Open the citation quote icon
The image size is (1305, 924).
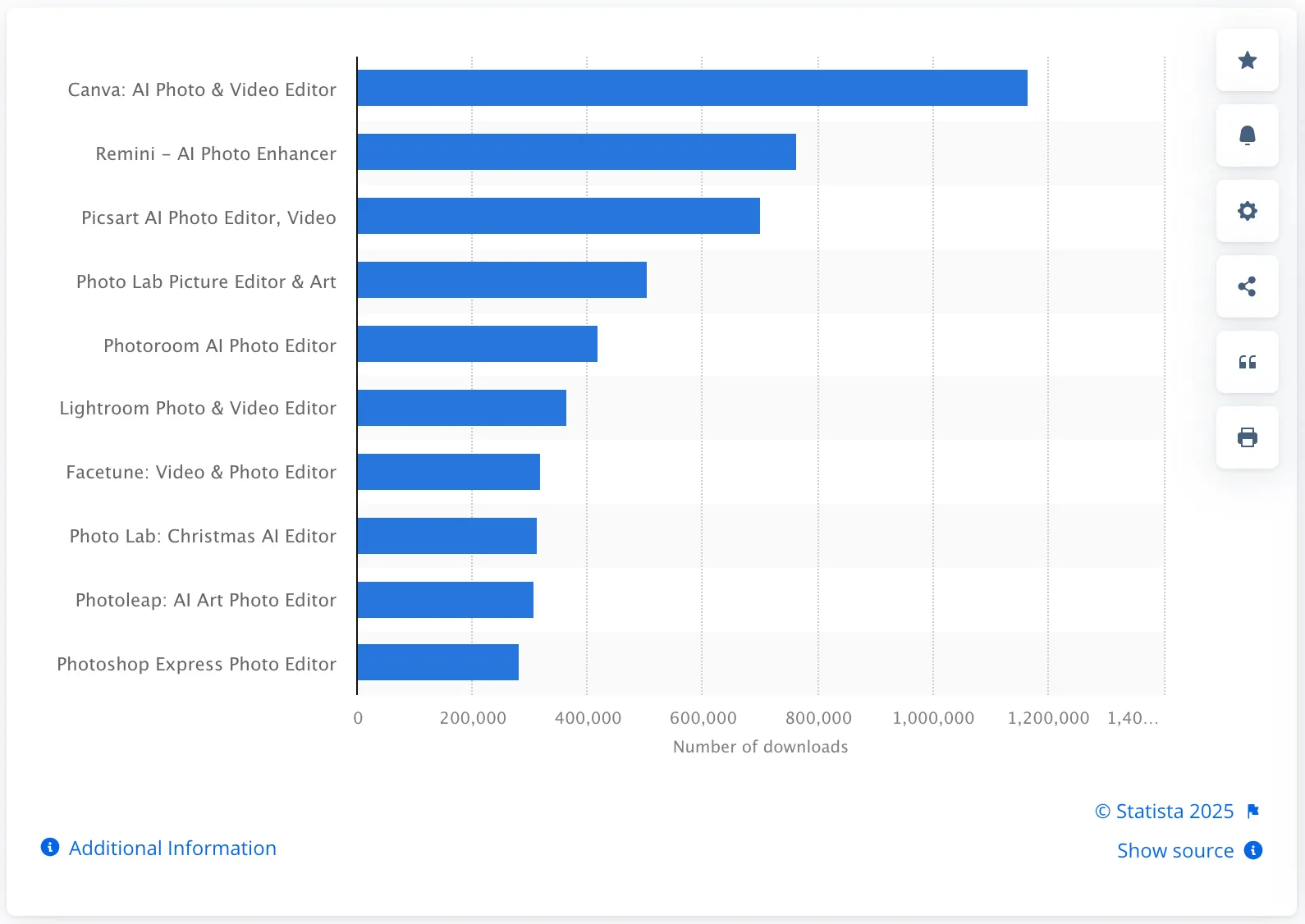coord(1247,362)
